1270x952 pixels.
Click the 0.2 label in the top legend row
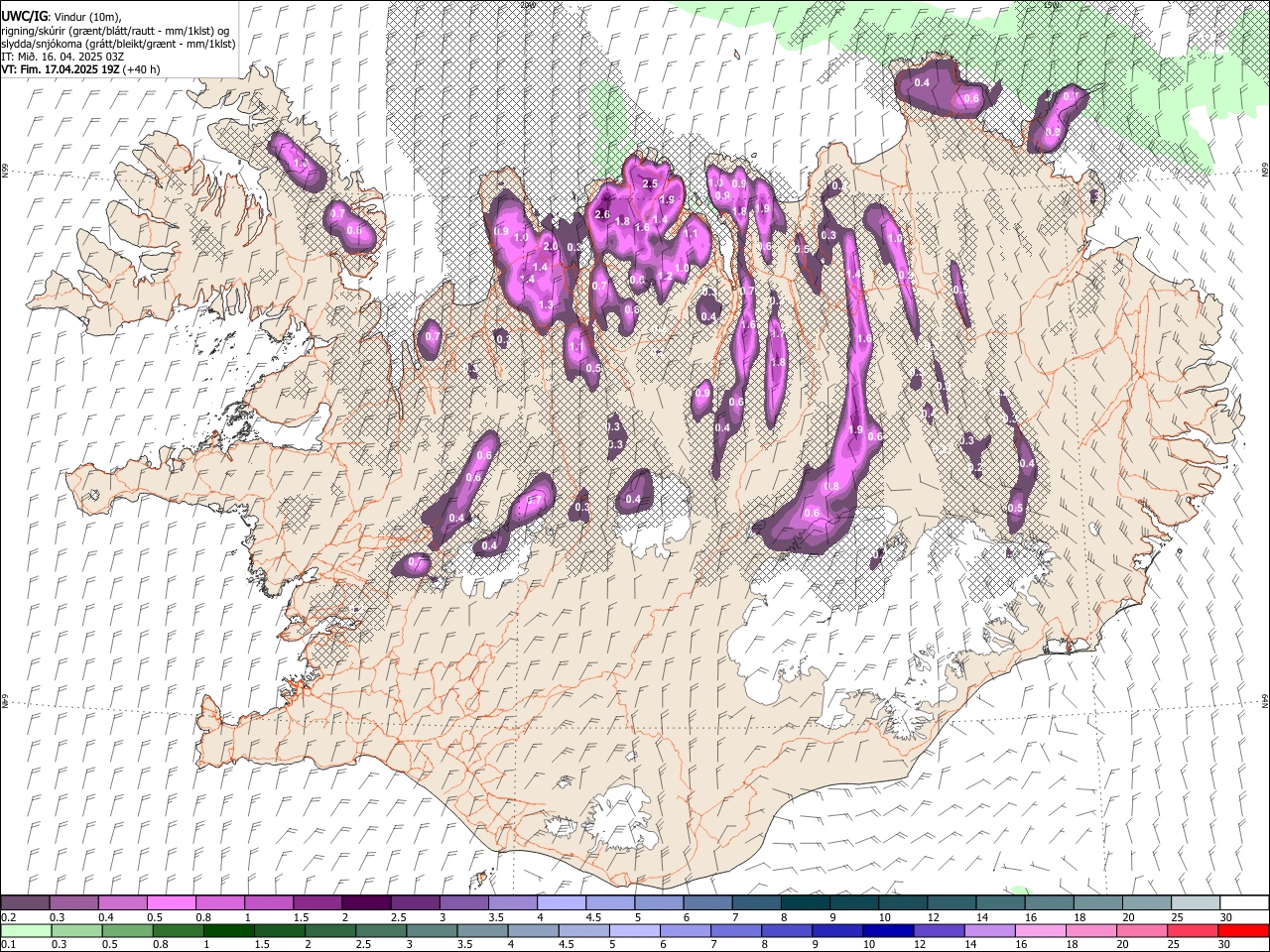click(8, 917)
